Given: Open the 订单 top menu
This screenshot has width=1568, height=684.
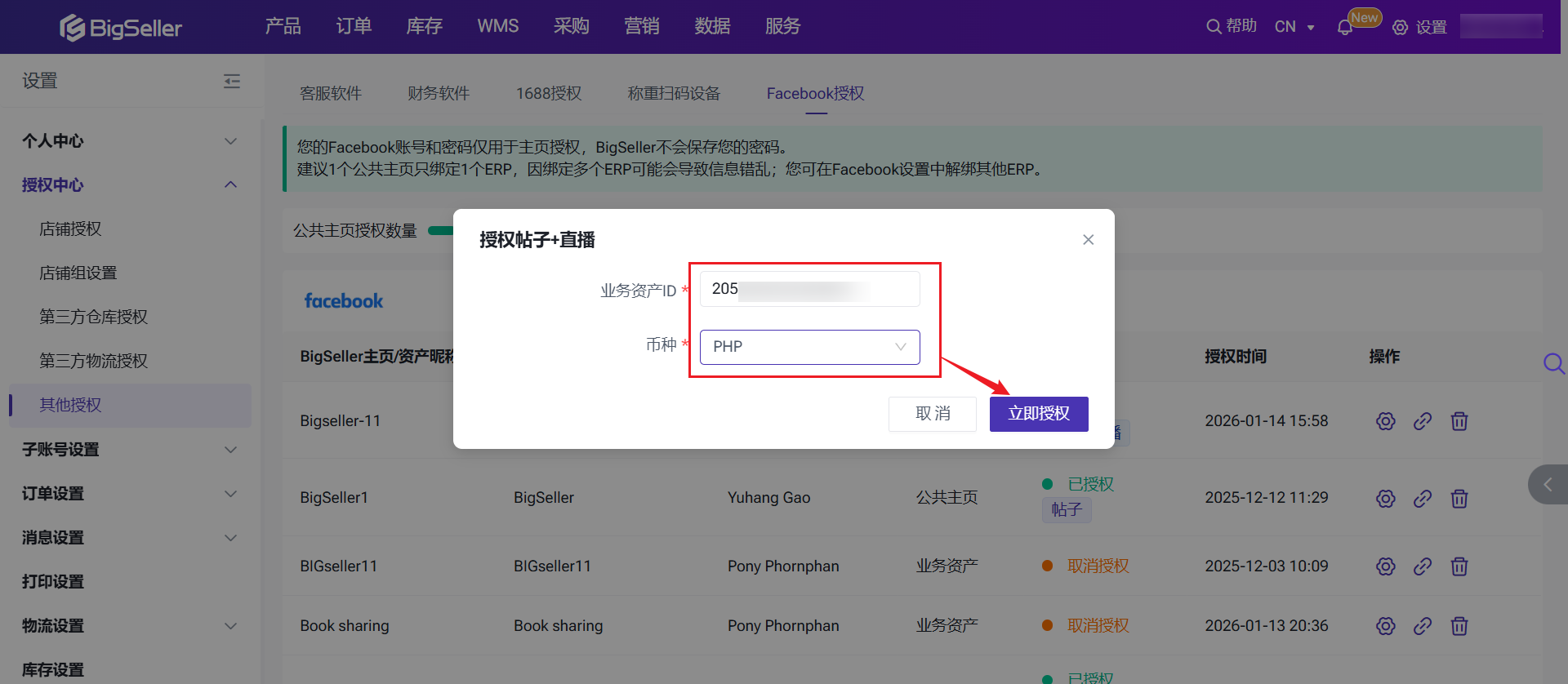Looking at the screenshot, I should [x=354, y=26].
